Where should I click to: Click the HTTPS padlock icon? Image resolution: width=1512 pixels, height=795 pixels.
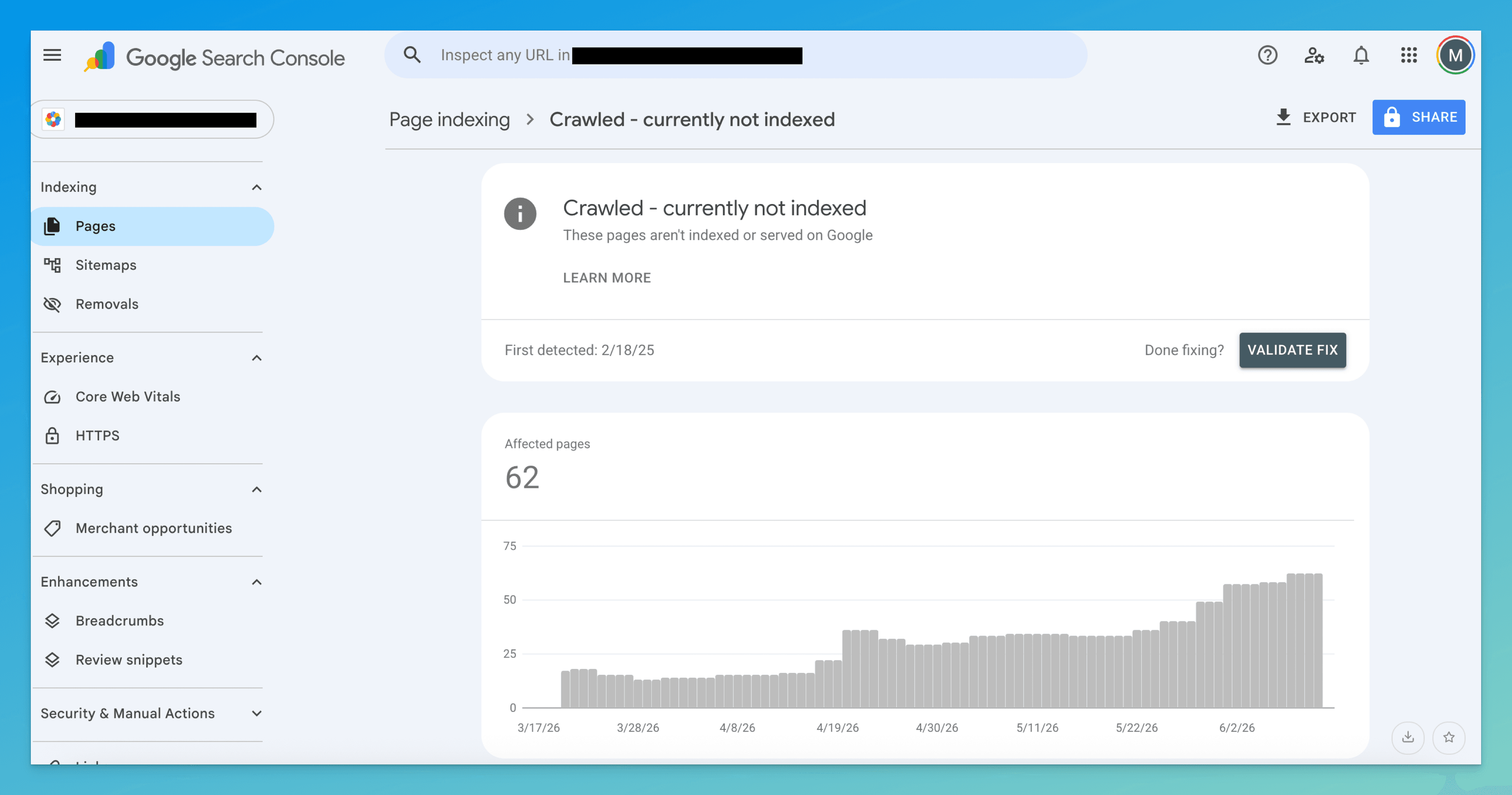(52, 436)
